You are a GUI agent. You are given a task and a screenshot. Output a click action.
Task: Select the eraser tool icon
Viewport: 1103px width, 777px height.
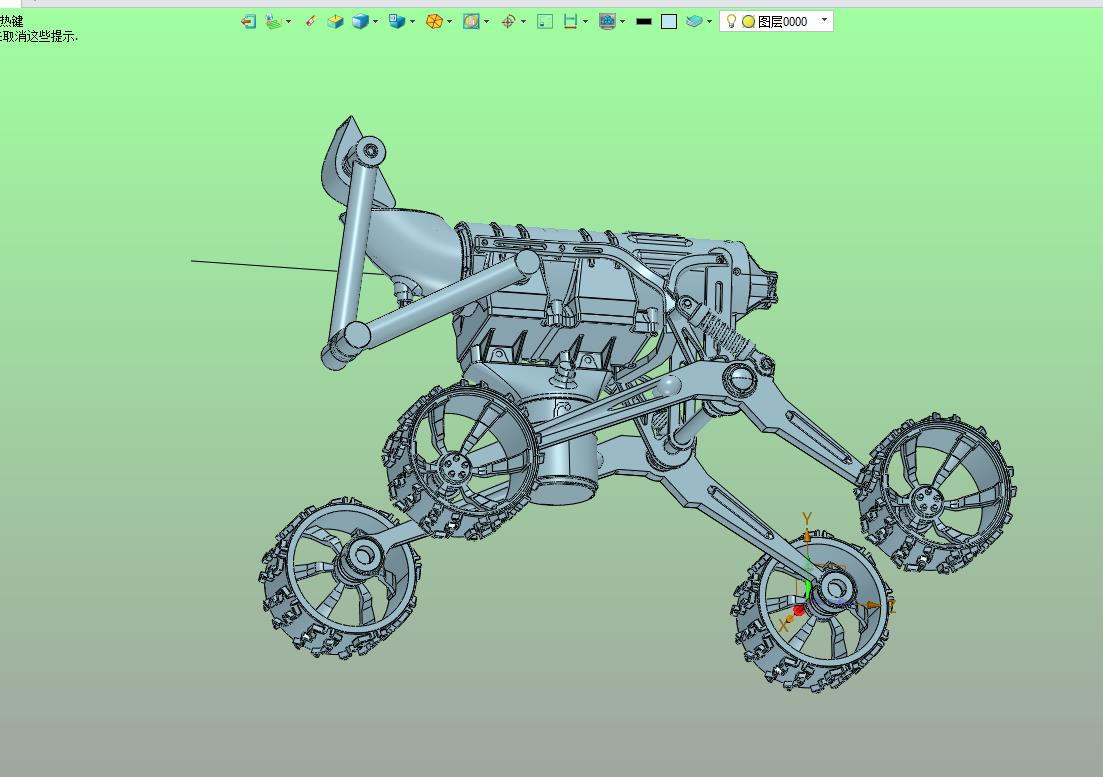coord(310,22)
